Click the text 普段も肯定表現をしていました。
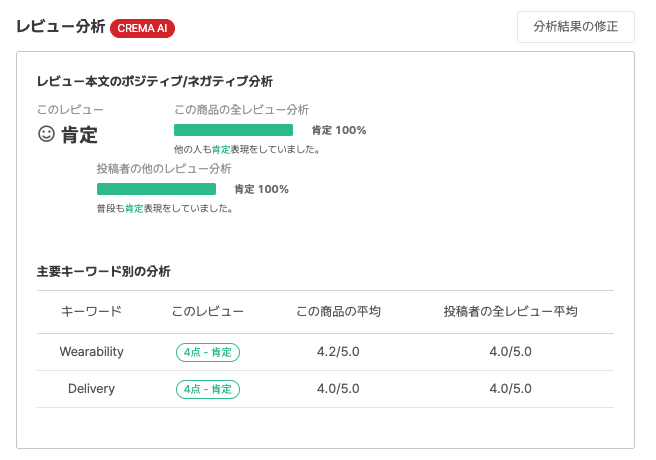Image resolution: width=656 pixels, height=460 pixels. tap(165, 208)
